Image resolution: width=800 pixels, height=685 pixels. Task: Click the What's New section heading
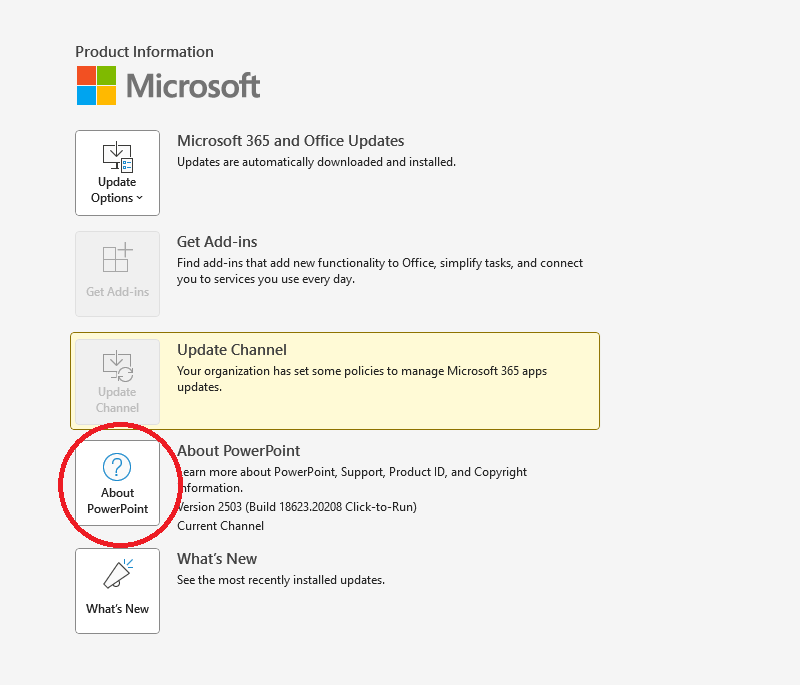217,559
